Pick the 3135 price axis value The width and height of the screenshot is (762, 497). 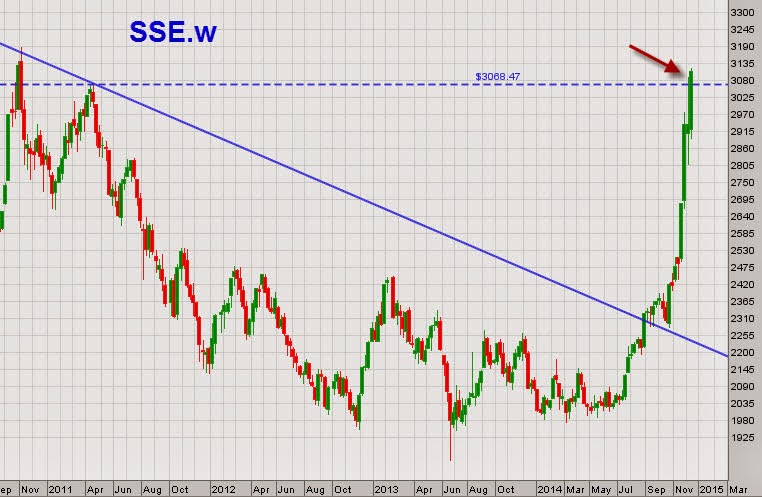click(x=743, y=64)
